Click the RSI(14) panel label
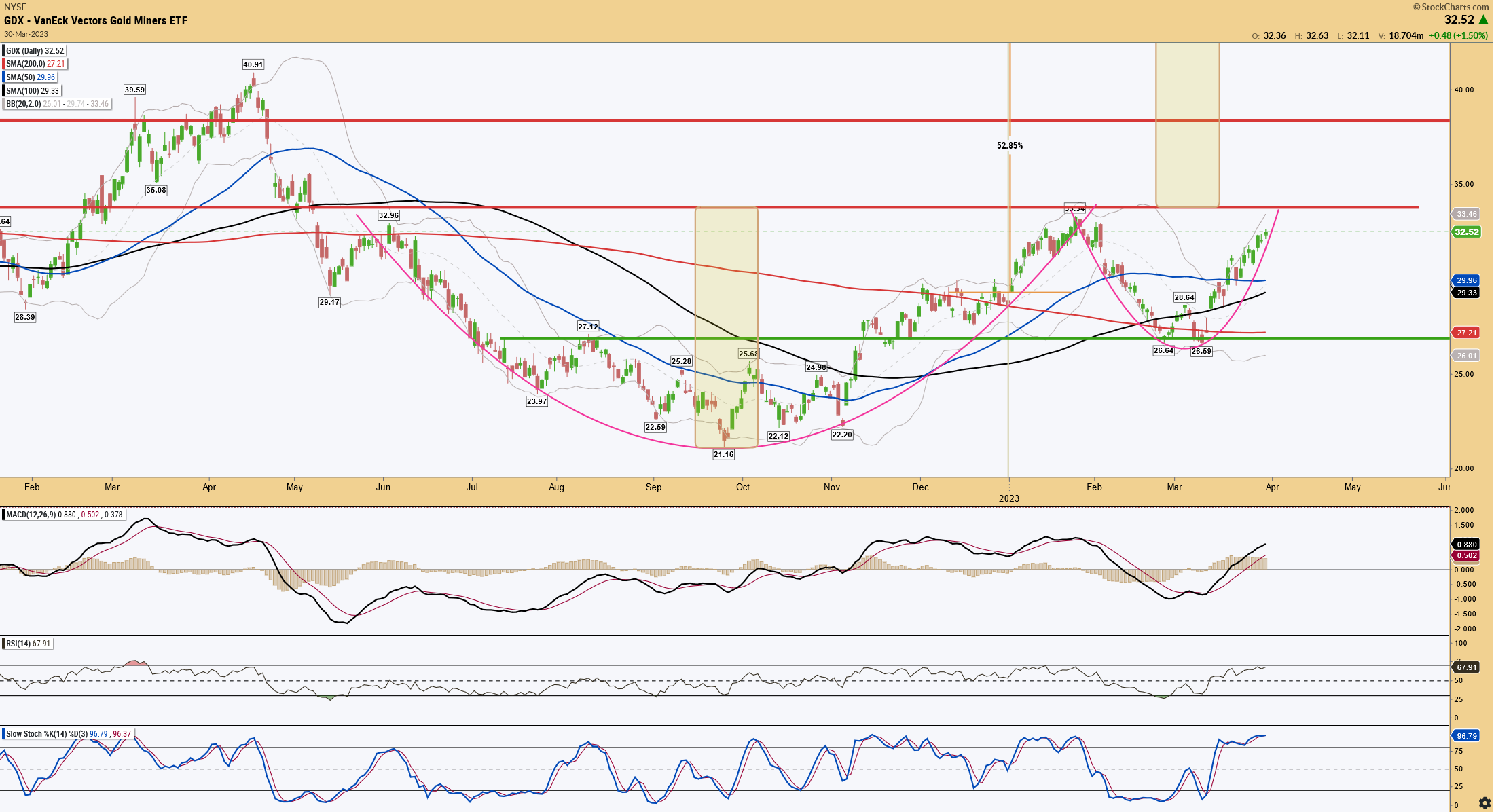The image size is (1494, 812). tap(18, 644)
